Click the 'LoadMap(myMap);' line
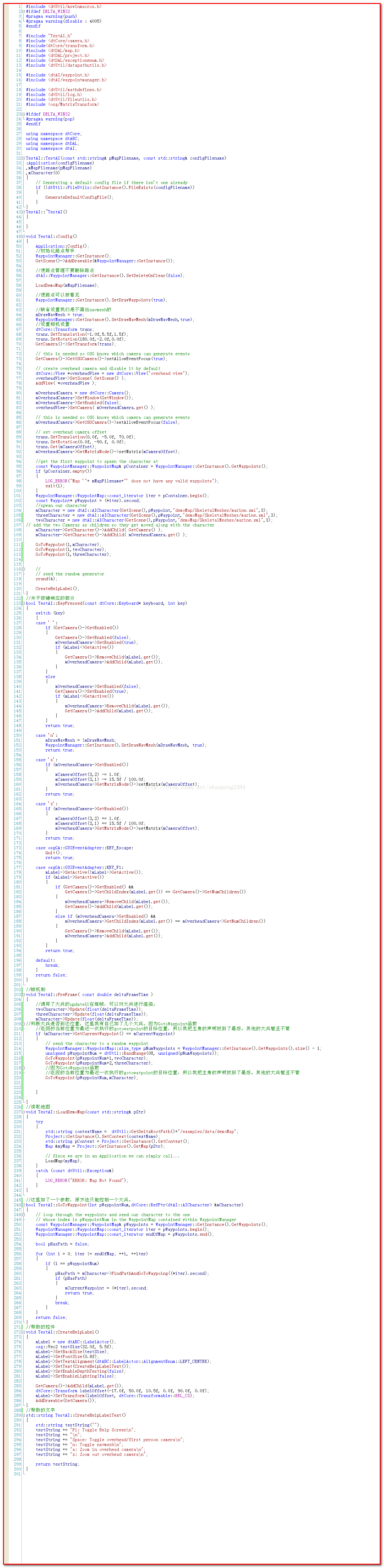Viewport: 384px width, 1568px height. [63, 1161]
